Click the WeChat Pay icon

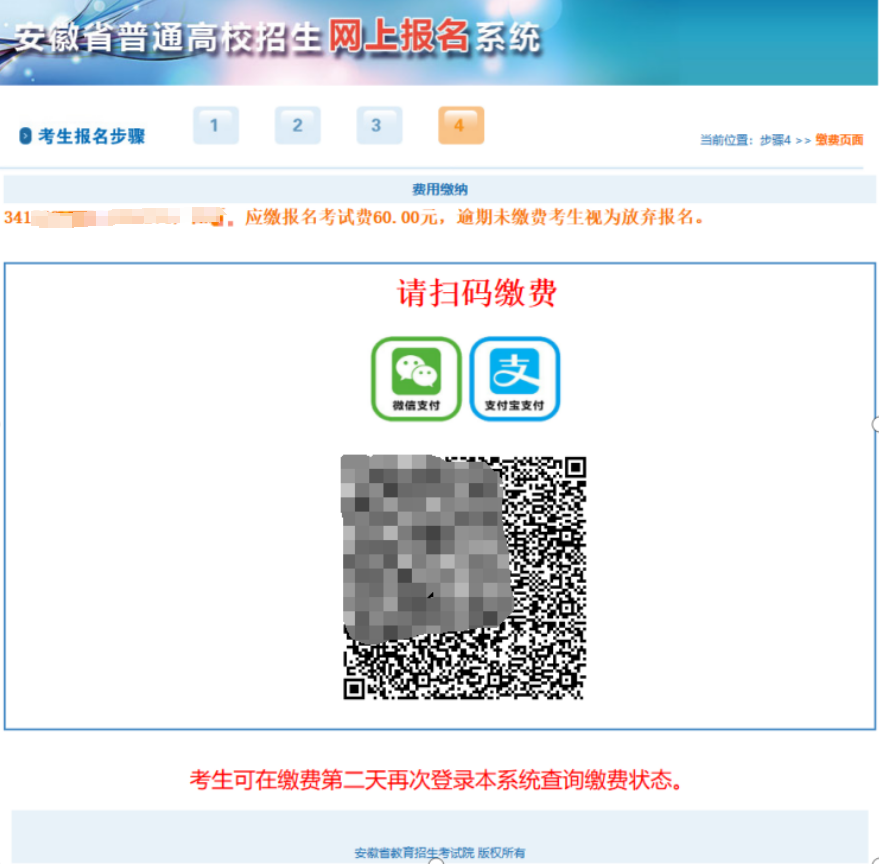[416, 378]
